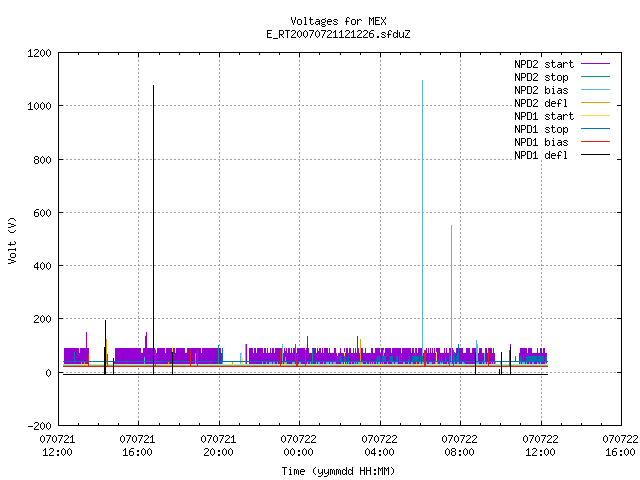
Task: Click the '070721 20:00' x-axis tick label
Action: tap(218, 446)
